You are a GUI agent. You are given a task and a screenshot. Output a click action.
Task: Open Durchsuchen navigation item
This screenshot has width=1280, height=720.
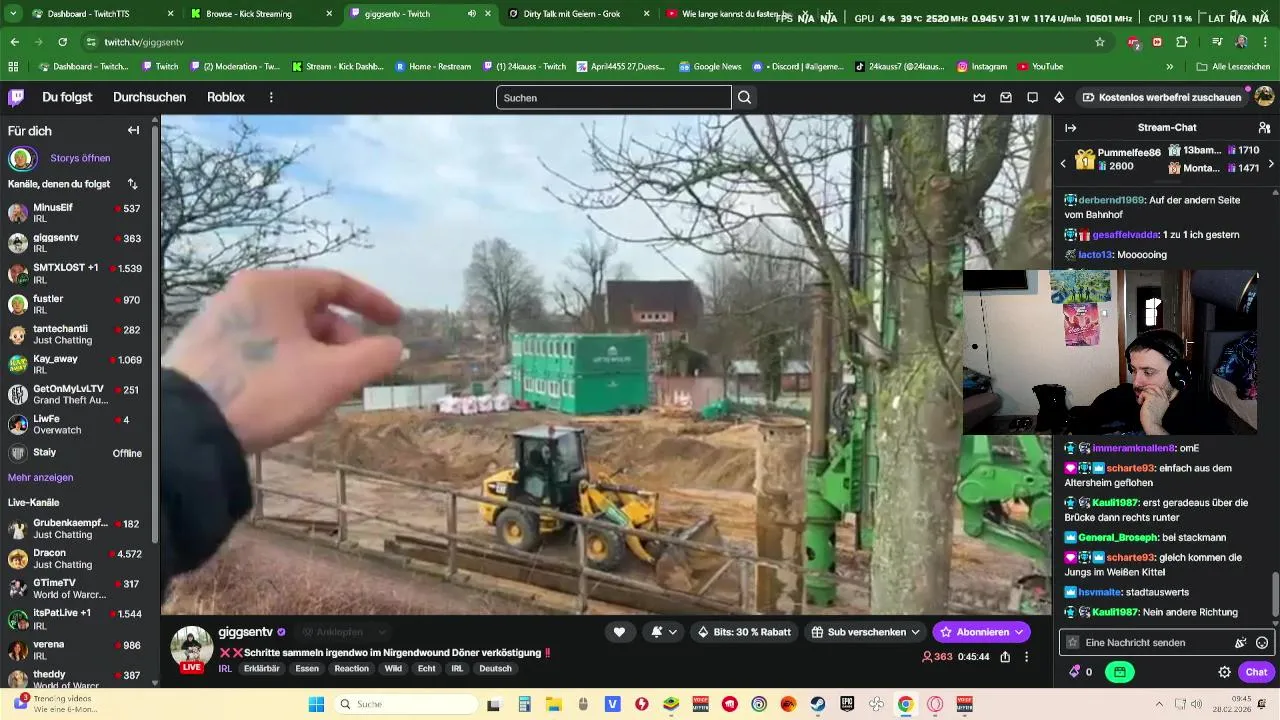(x=149, y=97)
